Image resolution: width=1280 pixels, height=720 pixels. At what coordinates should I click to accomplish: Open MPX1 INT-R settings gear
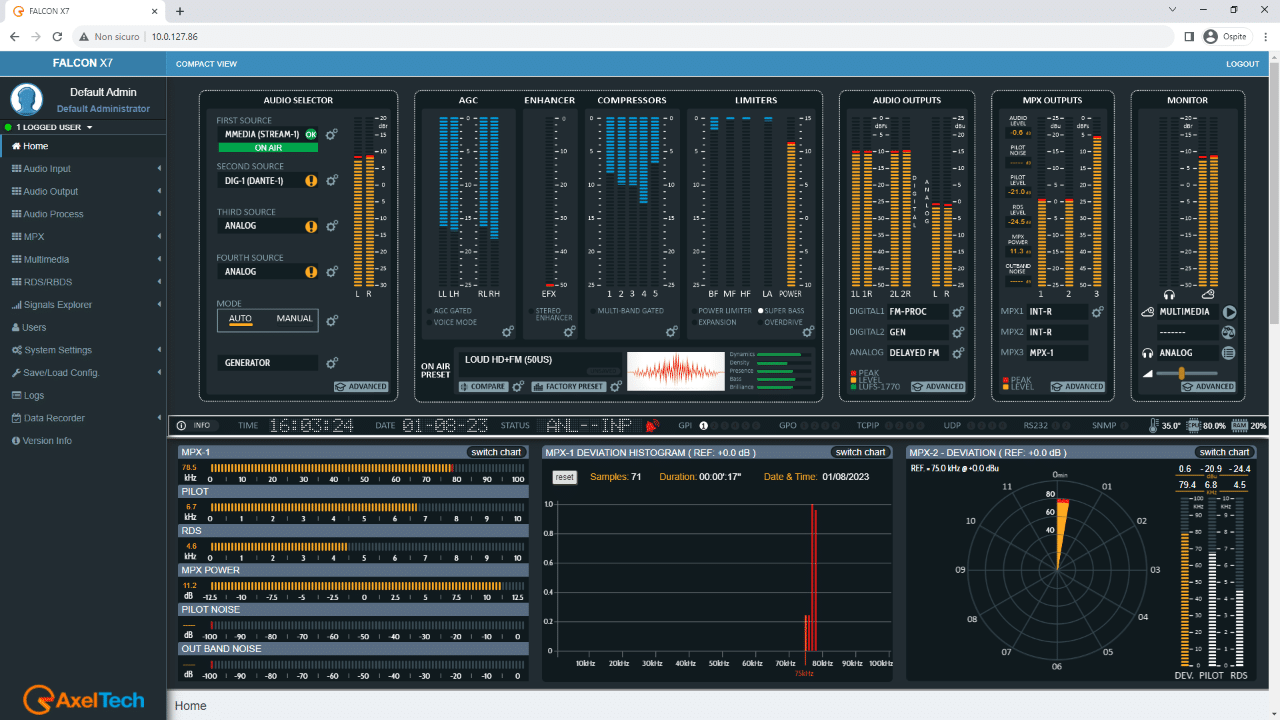pyautogui.click(x=1098, y=312)
